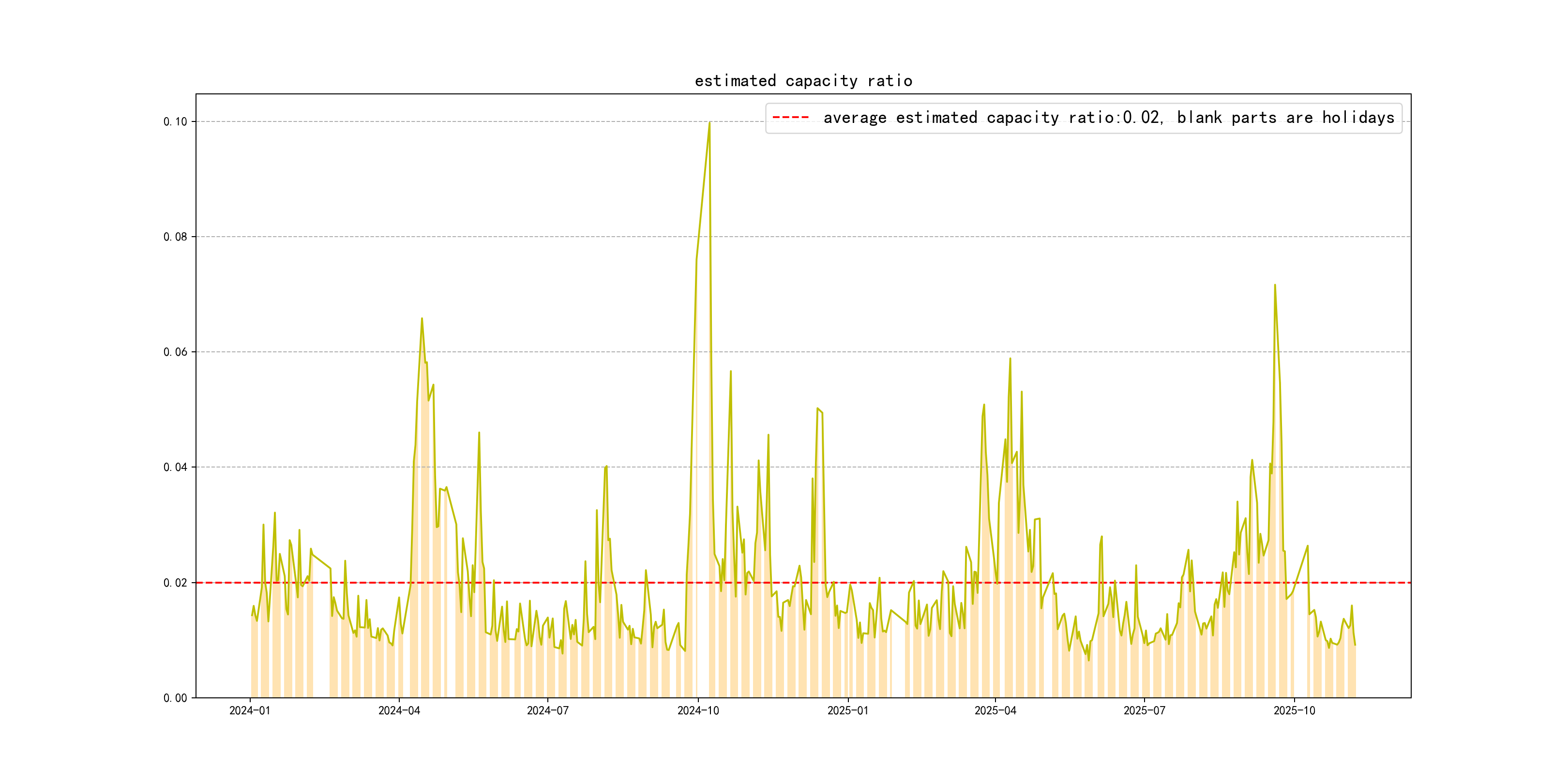Click the spike peak just before 2025-10
Image resolution: width=1568 pixels, height=784 pixels.
point(1275,286)
